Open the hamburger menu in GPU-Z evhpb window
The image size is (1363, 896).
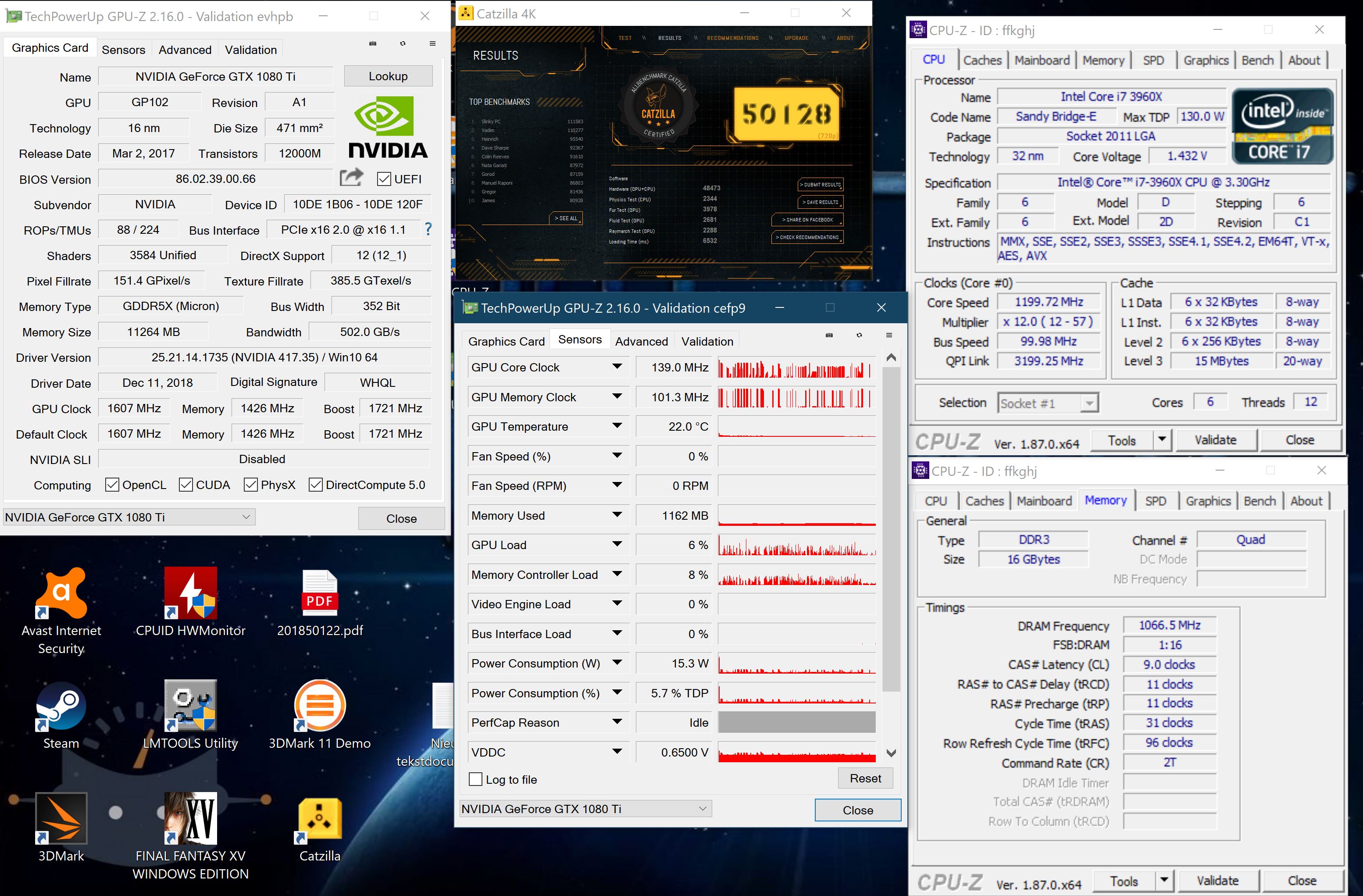432,43
